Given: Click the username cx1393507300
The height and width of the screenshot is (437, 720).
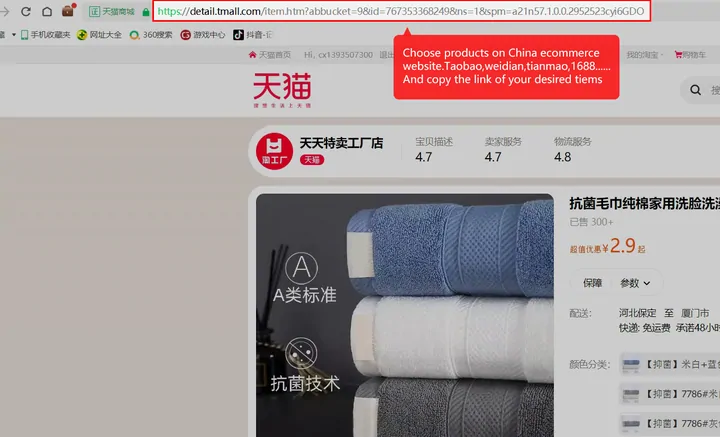Looking at the screenshot, I should pyautogui.click(x=345, y=55).
